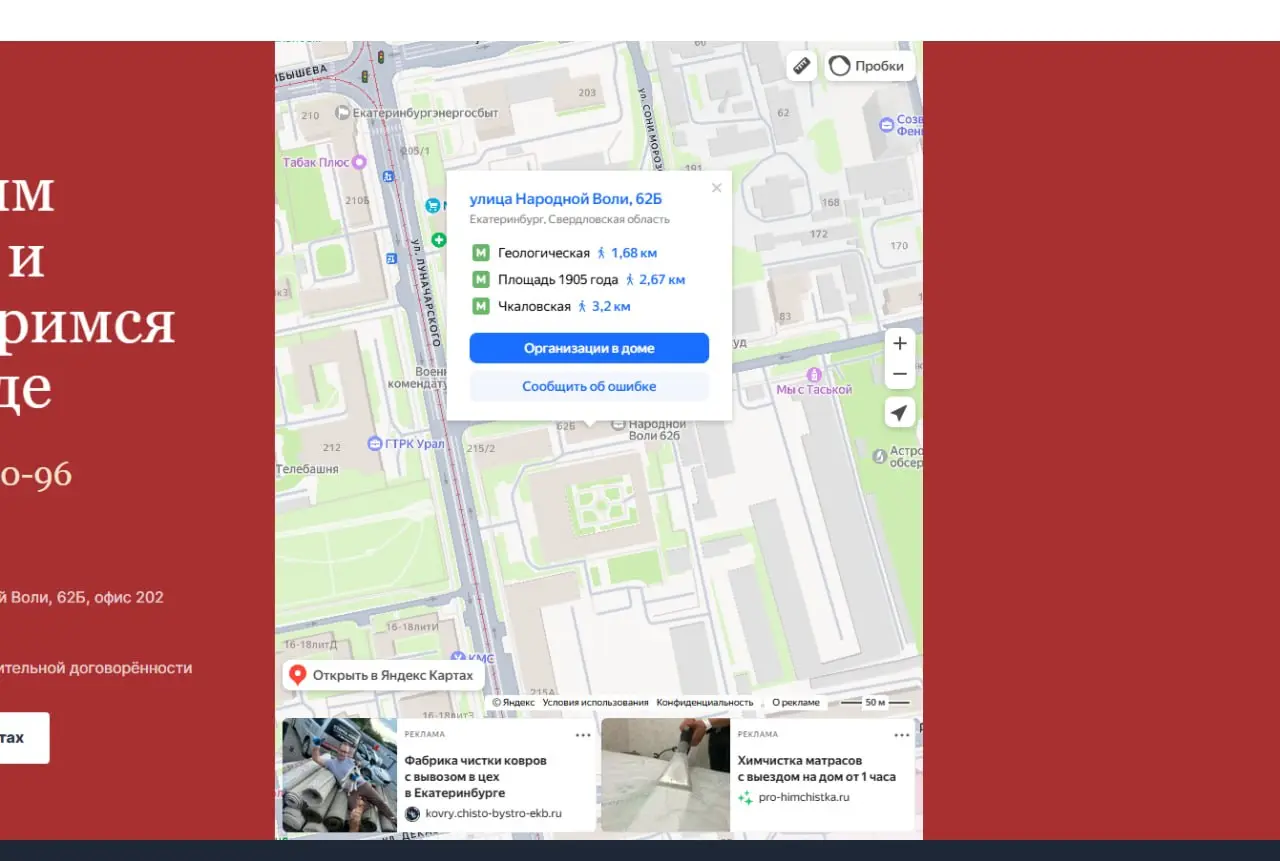Screen dimensions: 1280x861
Task: Click the mattress cleaning ad thumbnail
Action: coord(666,775)
